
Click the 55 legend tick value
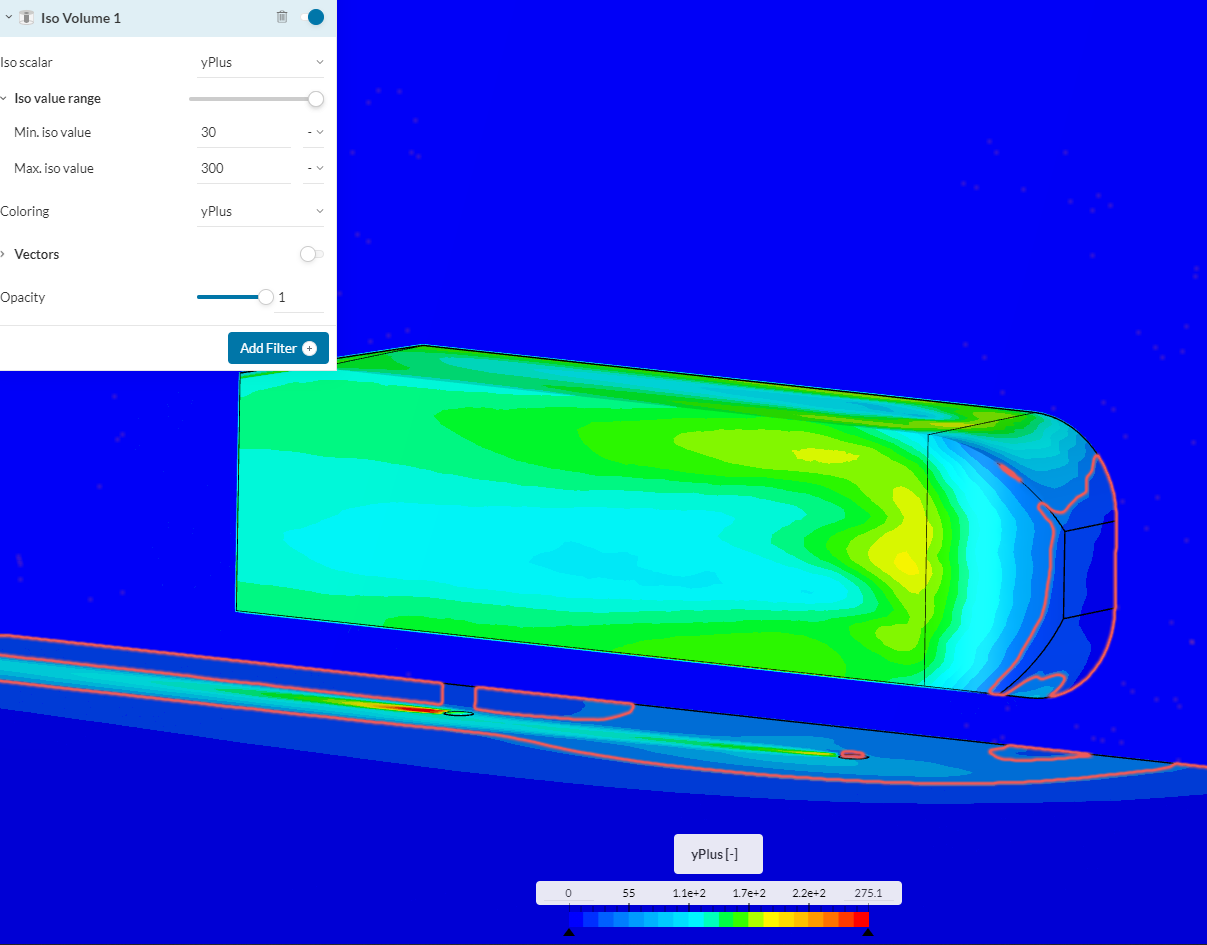[x=628, y=893]
